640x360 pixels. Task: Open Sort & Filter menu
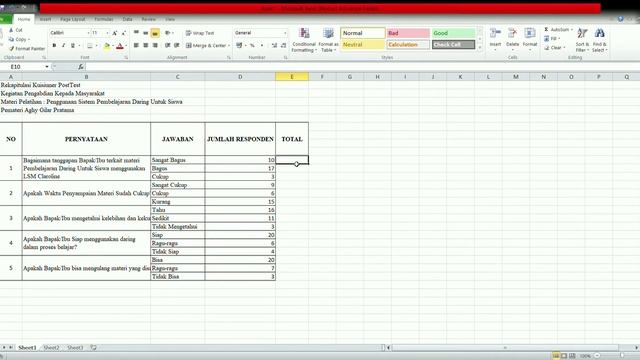(x=582, y=40)
